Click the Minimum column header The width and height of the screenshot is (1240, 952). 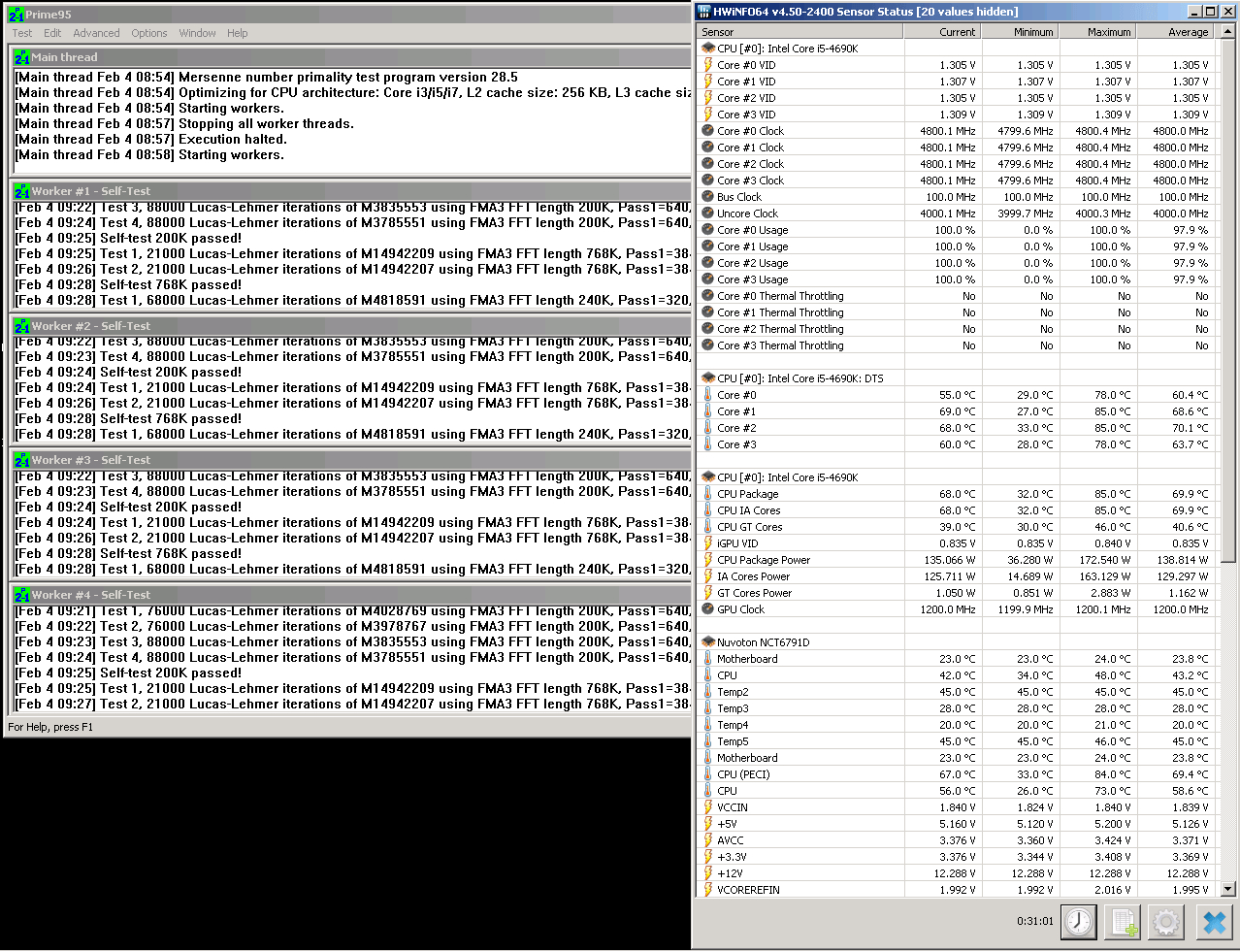tap(1019, 32)
